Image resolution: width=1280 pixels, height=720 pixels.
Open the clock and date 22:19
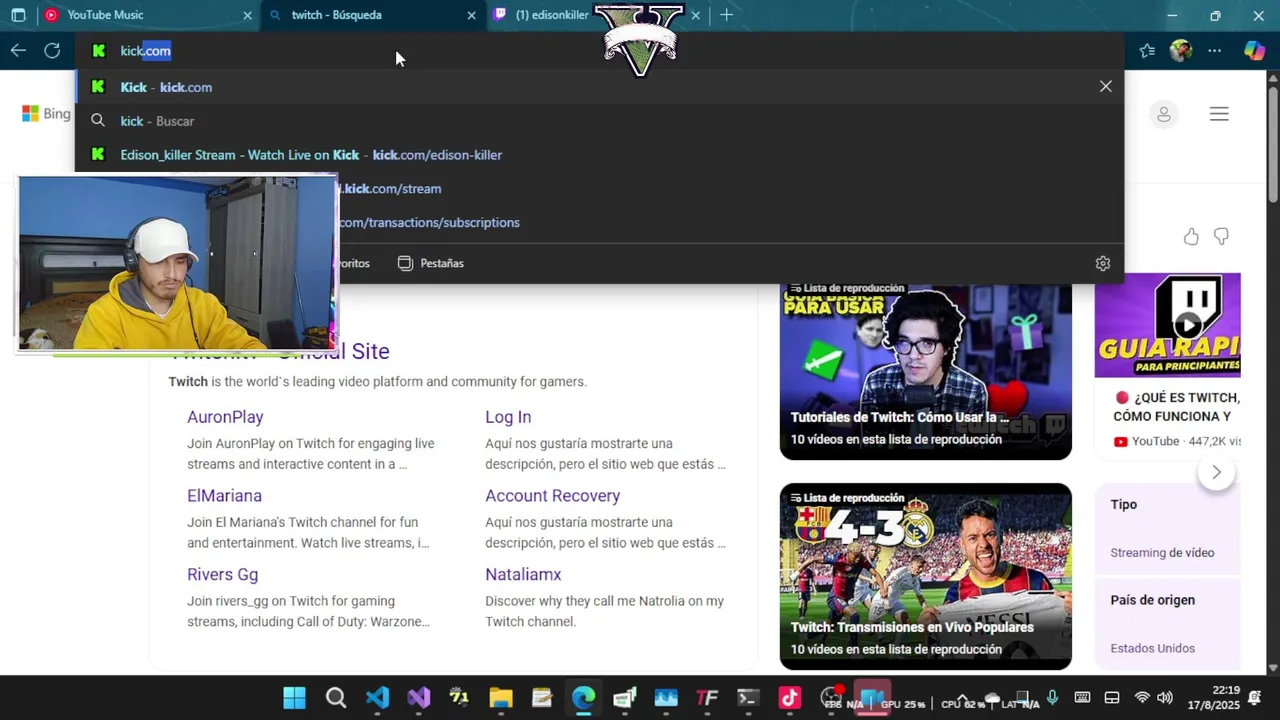click(x=1213, y=698)
